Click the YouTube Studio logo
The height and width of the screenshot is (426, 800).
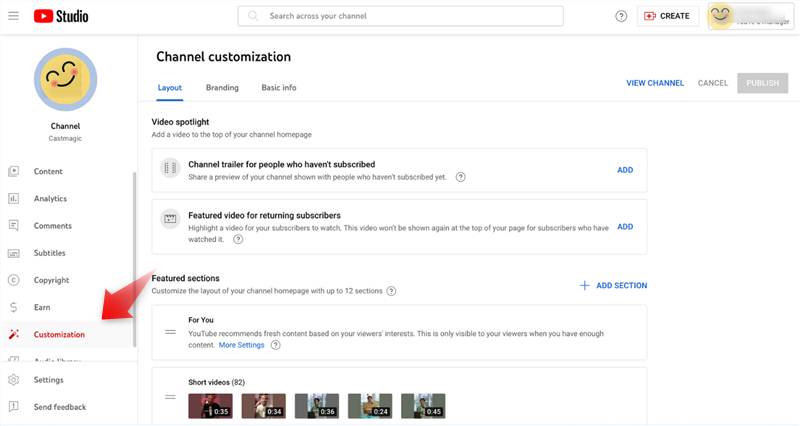61,16
